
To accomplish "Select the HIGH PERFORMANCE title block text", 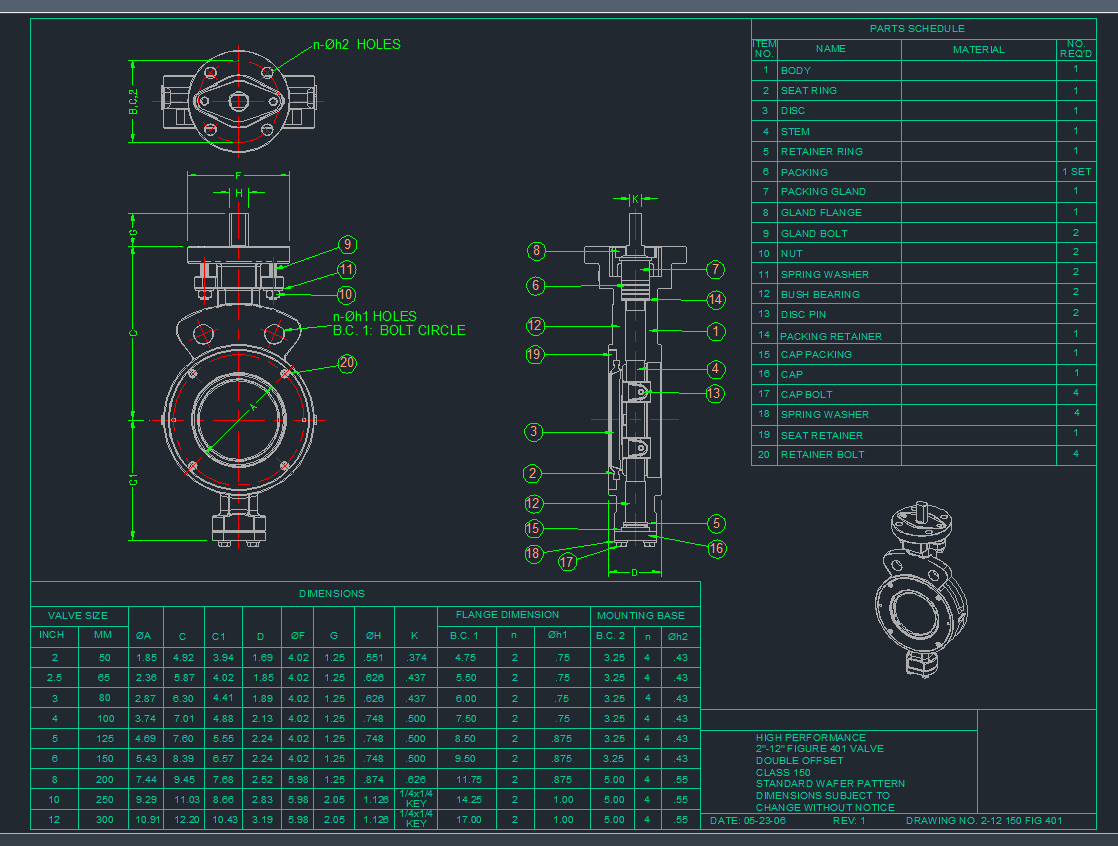I will point(811,737).
